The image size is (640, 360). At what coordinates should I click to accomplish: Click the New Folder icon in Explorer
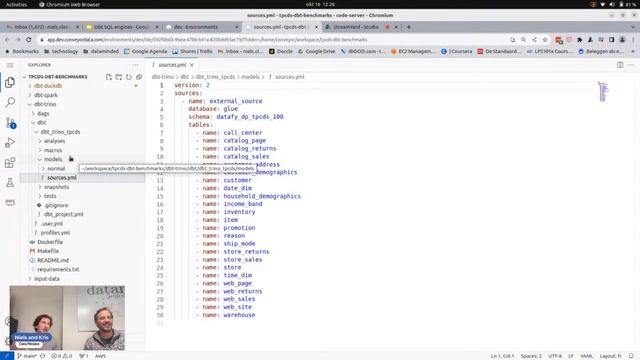119,77
